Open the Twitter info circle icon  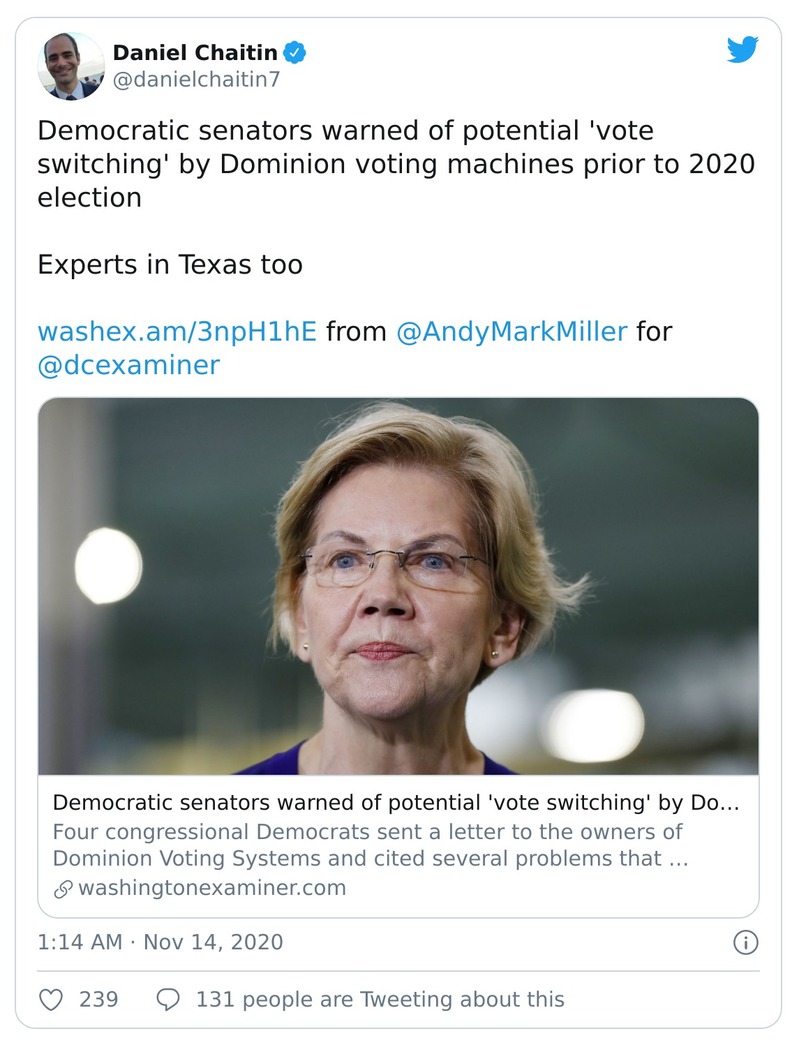tap(745, 942)
